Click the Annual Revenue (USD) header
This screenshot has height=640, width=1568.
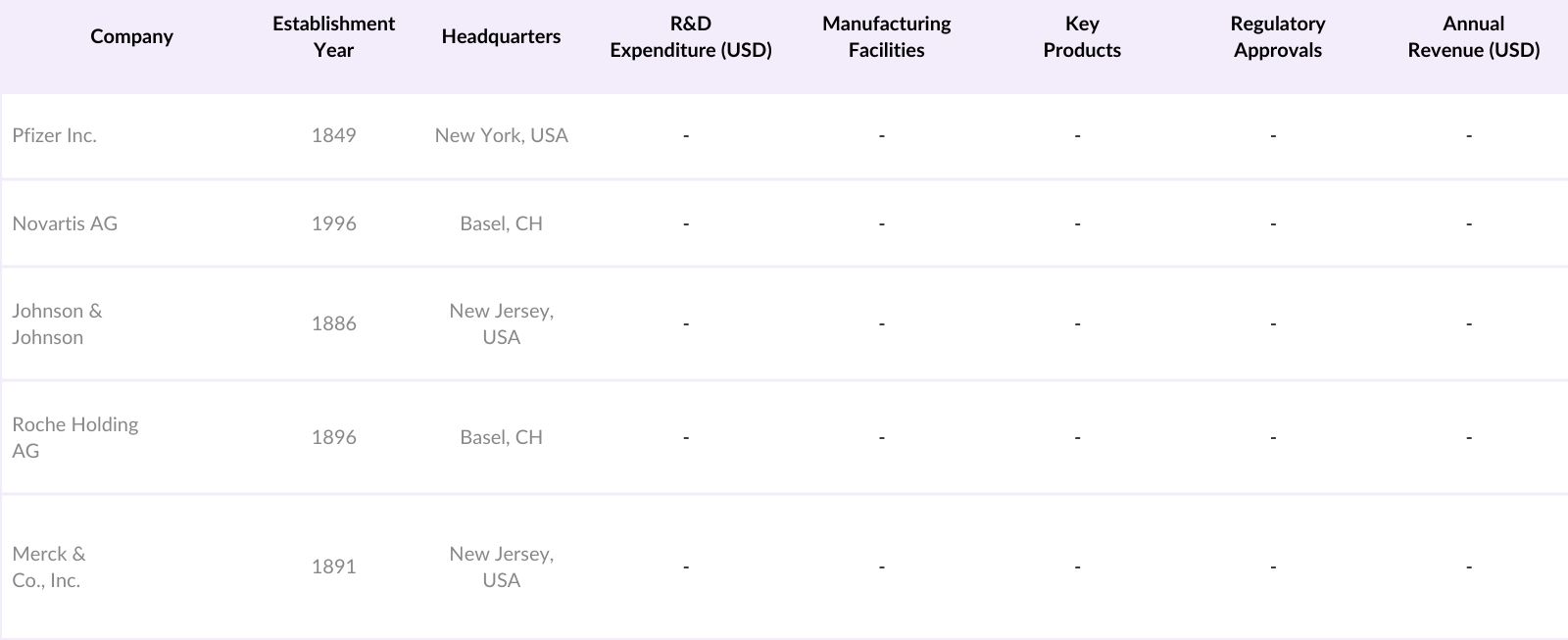pos(1473,37)
